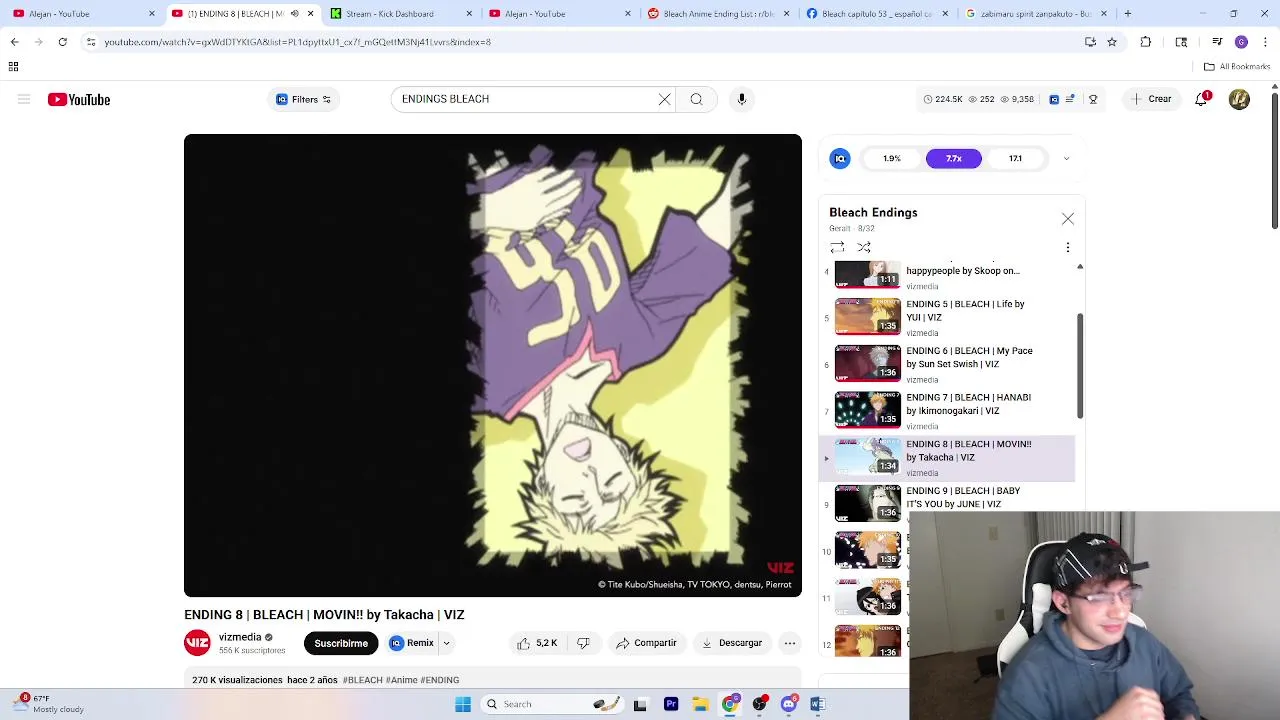Click the page vertical scrollbar
The image size is (1280, 720).
(x=1274, y=160)
